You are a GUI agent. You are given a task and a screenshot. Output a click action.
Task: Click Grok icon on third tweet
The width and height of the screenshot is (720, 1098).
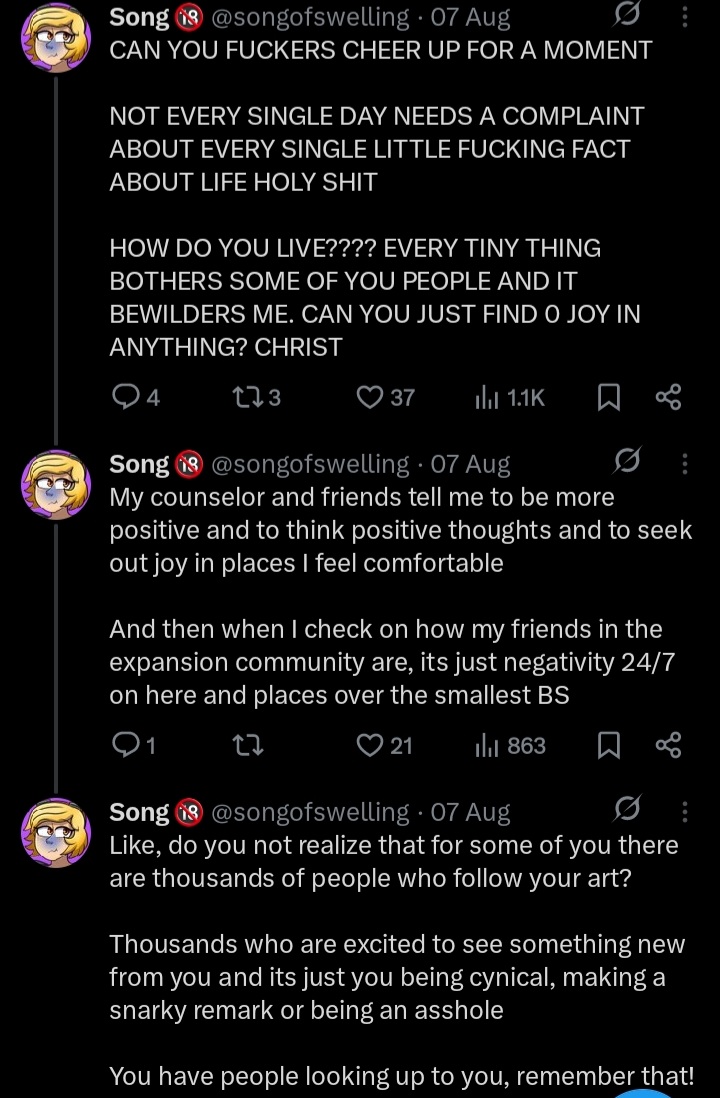click(x=628, y=809)
